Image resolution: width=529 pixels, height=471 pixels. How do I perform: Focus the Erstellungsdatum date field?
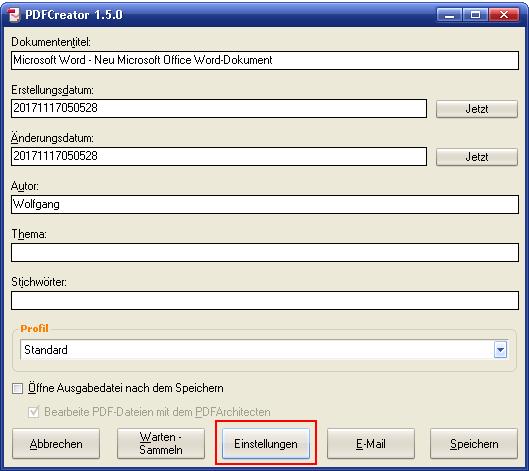(219, 108)
